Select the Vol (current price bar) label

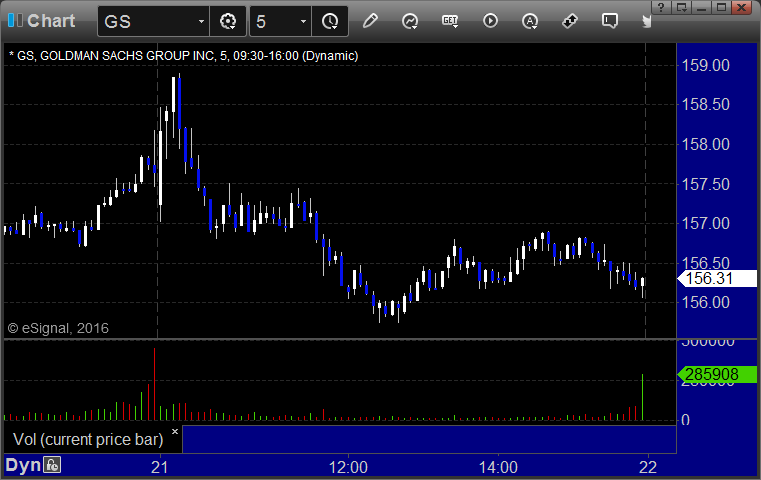click(x=88, y=439)
